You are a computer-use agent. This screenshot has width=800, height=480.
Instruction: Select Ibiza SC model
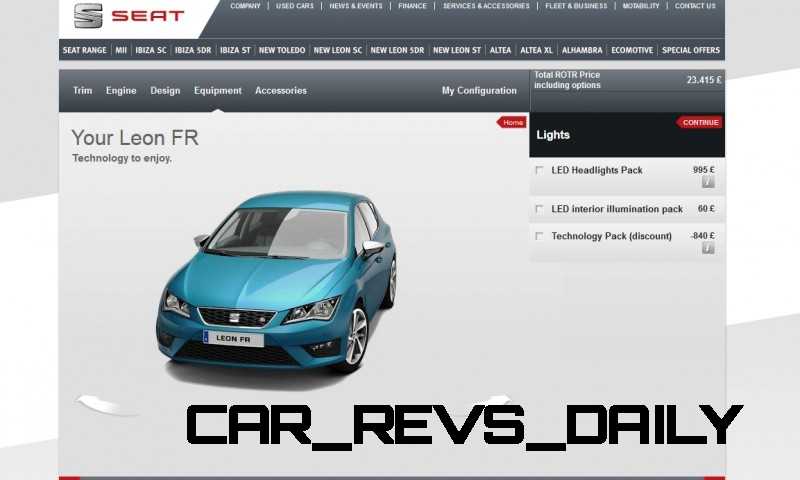[x=151, y=50]
